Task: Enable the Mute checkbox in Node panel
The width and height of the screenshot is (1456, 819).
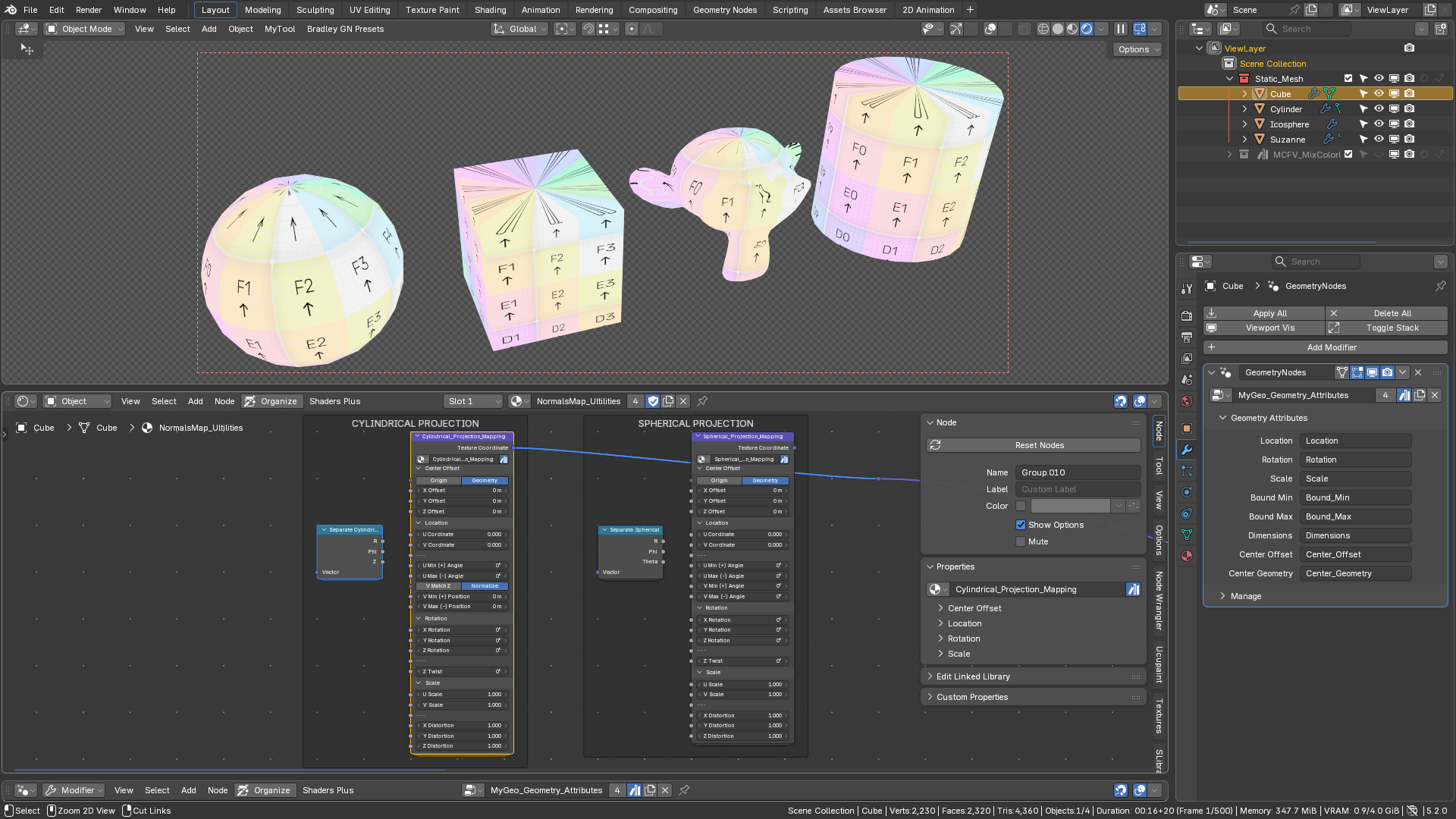Action: 1021,541
